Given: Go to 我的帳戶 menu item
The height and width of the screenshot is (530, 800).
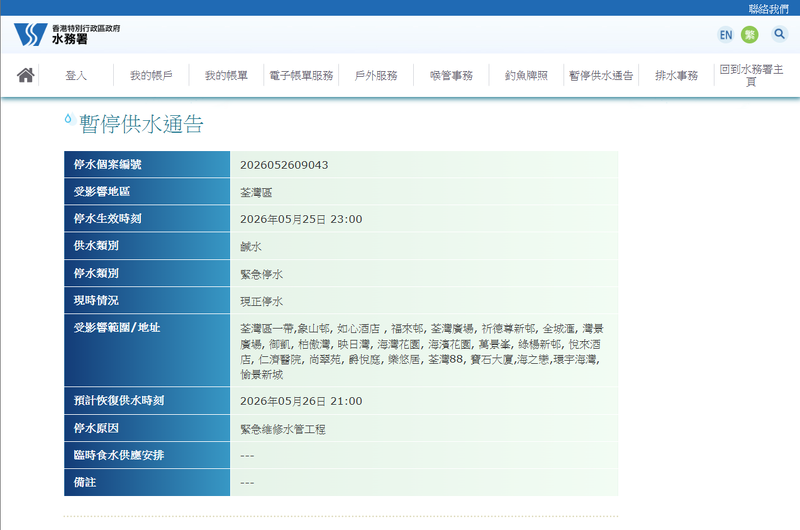Looking at the screenshot, I should (151, 75).
